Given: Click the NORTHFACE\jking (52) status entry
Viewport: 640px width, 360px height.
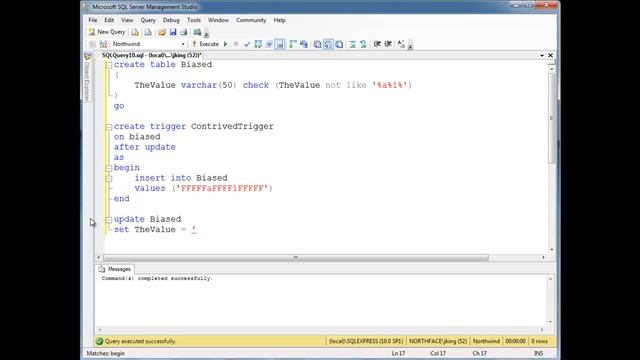Looking at the screenshot, I should 438,341.
